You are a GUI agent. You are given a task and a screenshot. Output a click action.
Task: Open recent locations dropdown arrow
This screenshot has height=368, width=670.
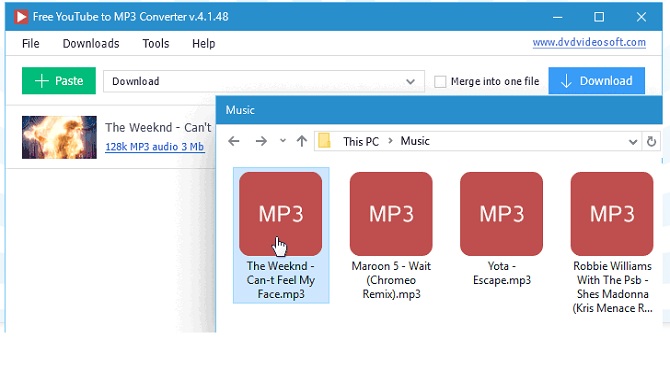(x=282, y=141)
